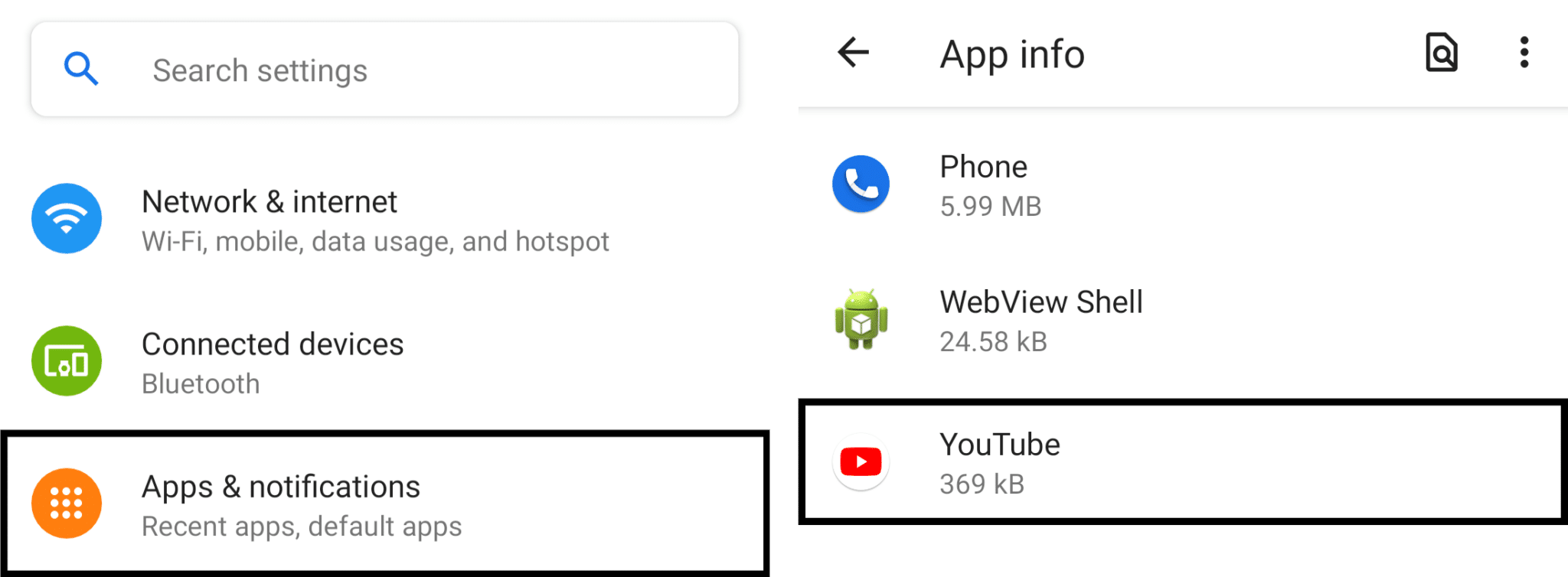Click the YouTube 369 kB size text
The image size is (1568, 577).
tap(982, 484)
